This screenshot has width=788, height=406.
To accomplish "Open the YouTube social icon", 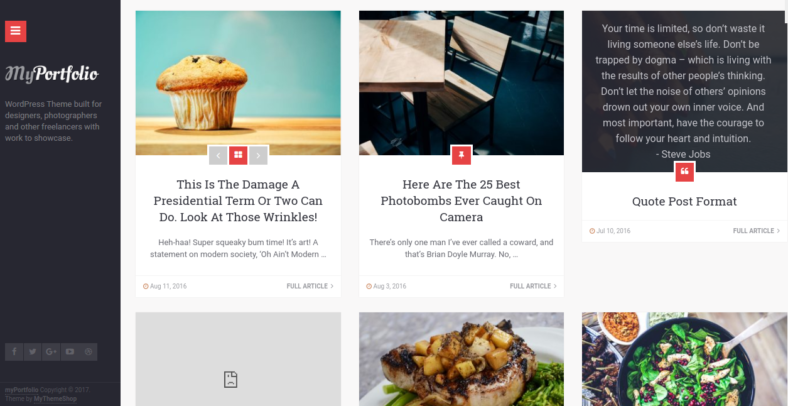I will [x=70, y=352].
